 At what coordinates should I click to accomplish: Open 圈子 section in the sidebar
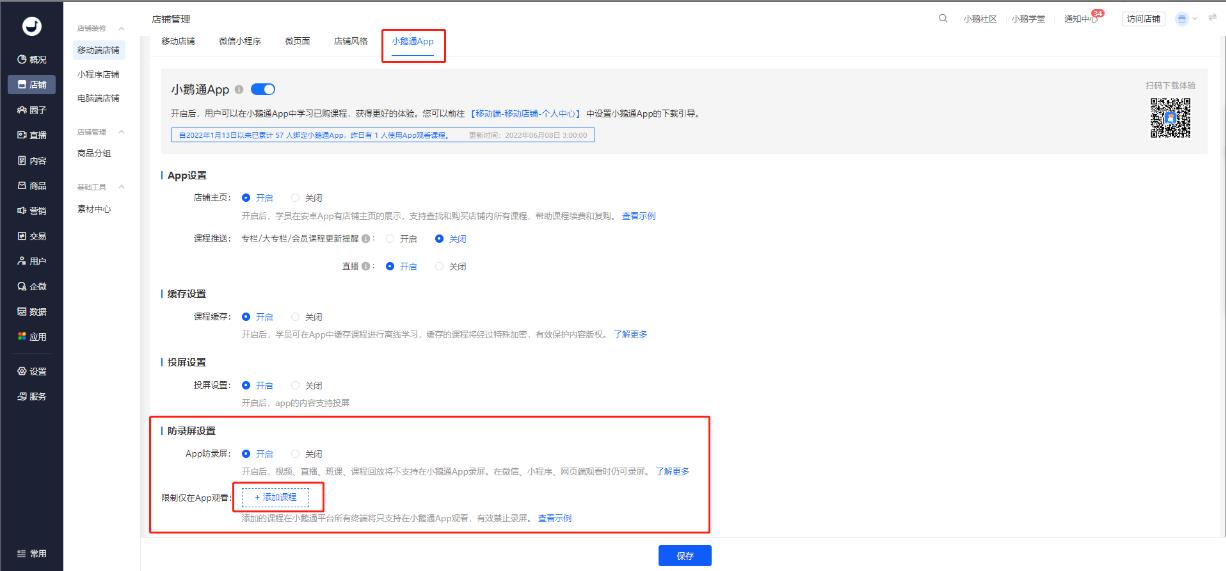[31, 110]
